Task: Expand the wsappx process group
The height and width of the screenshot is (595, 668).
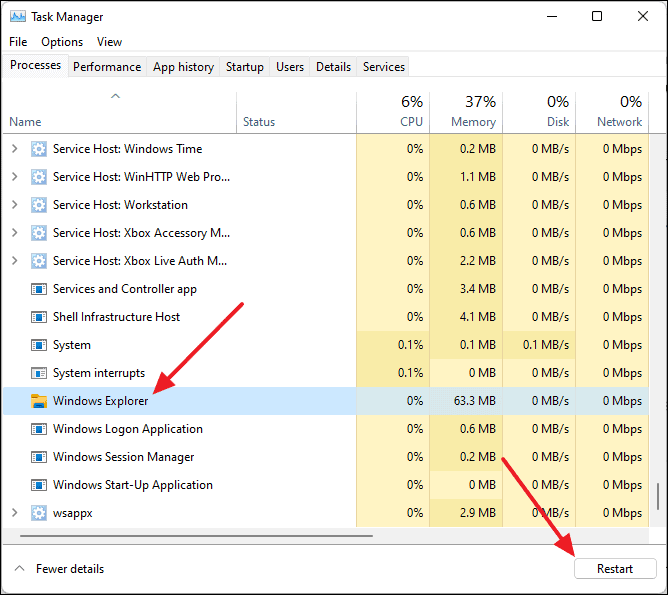Action: (x=14, y=513)
